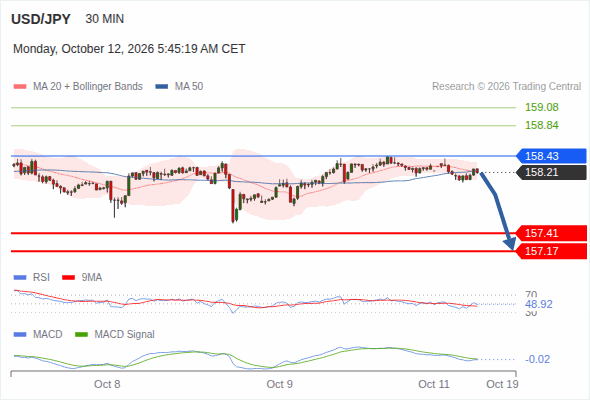590x400 pixels.
Task: Click the MACD Signal green legend swatch
Action: tap(81, 335)
